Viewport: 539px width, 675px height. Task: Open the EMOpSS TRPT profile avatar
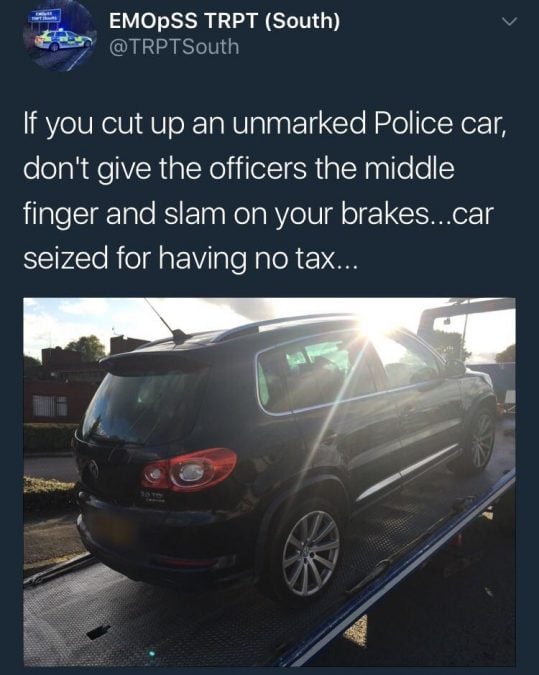tap(60, 38)
